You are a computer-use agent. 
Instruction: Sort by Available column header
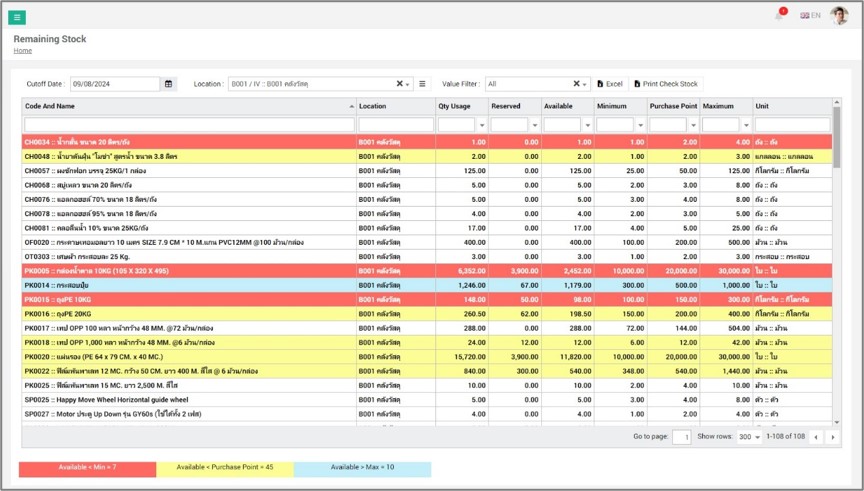568,106
